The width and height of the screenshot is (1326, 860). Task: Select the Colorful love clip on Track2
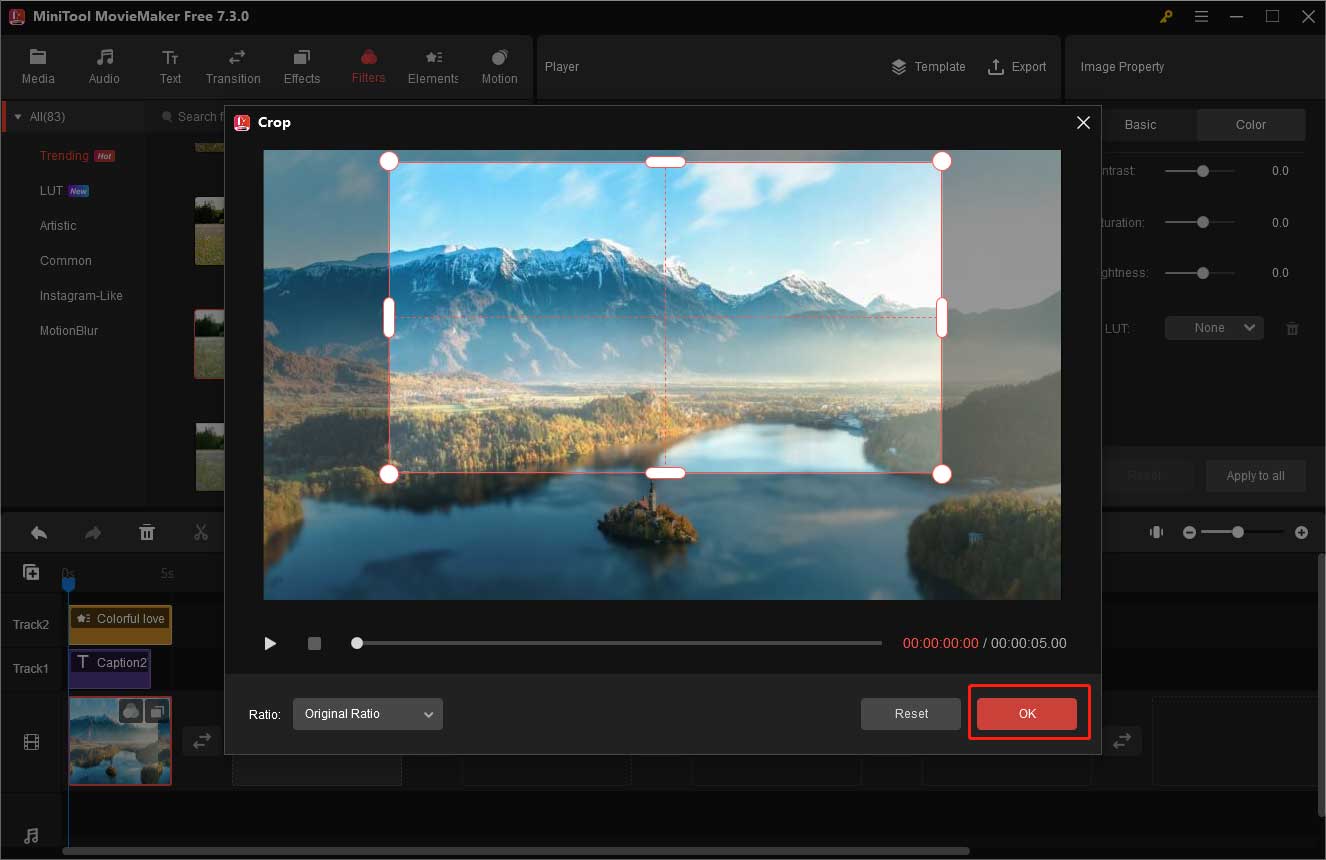[x=120, y=625]
